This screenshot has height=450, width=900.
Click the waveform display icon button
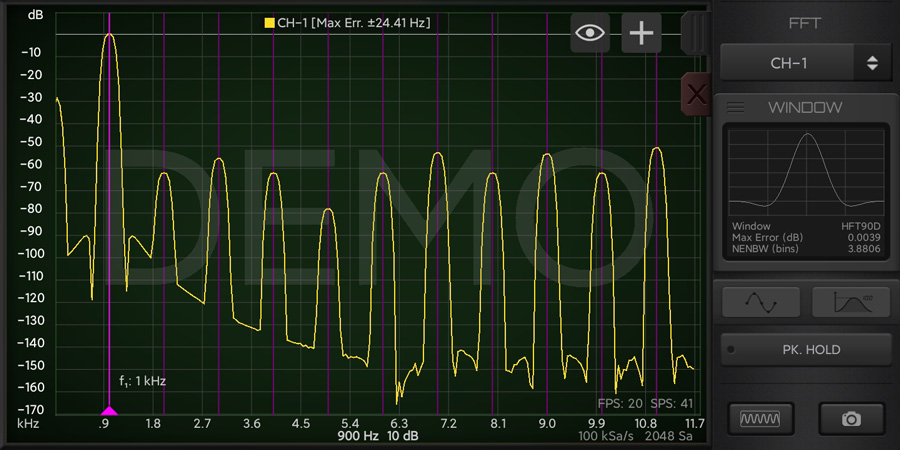coord(761,419)
